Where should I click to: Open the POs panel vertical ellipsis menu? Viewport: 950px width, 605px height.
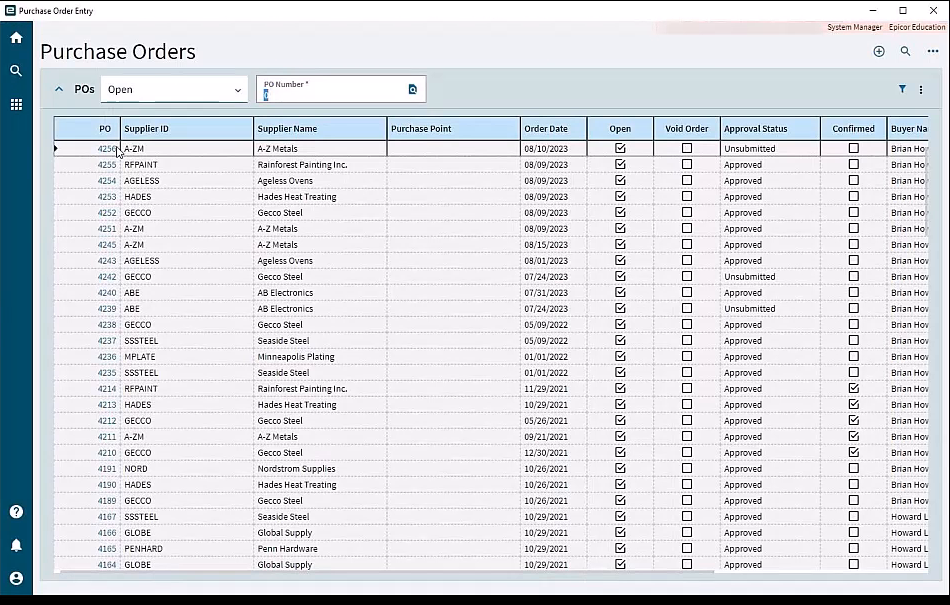(x=921, y=90)
